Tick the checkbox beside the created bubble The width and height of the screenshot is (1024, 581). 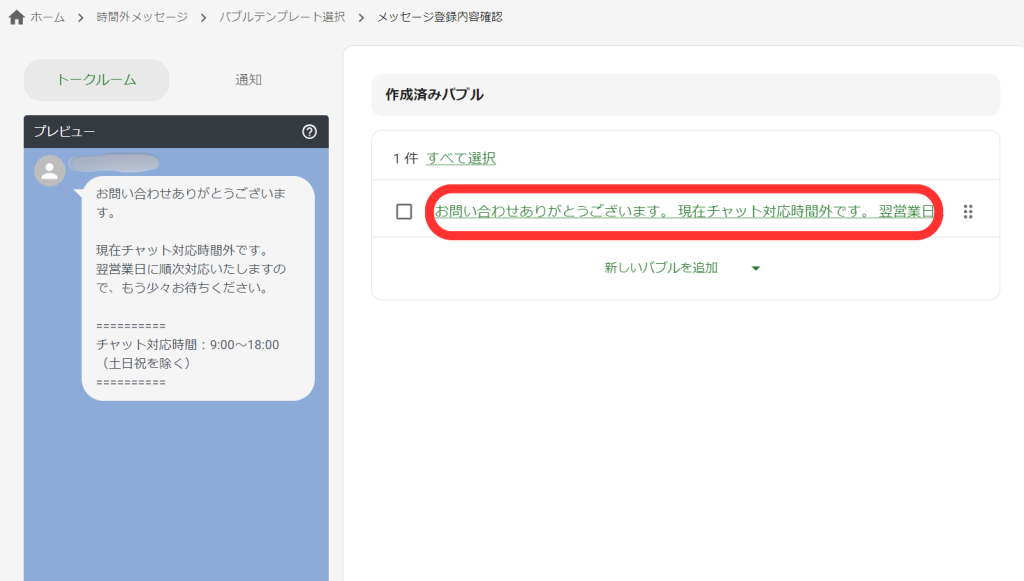click(x=404, y=211)
